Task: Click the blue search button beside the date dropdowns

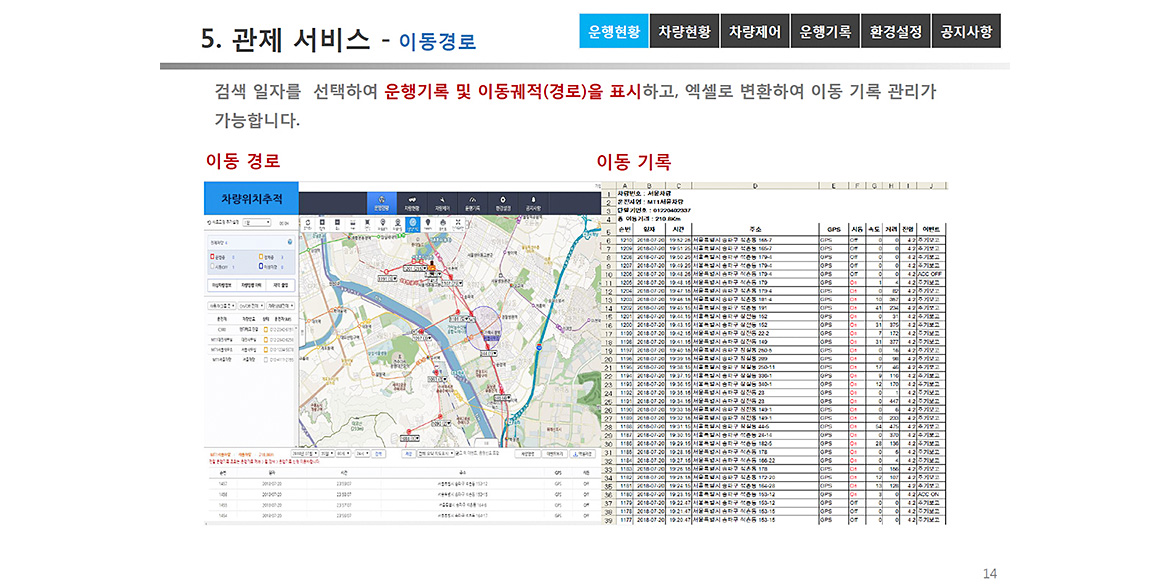Action: point(378,453)
